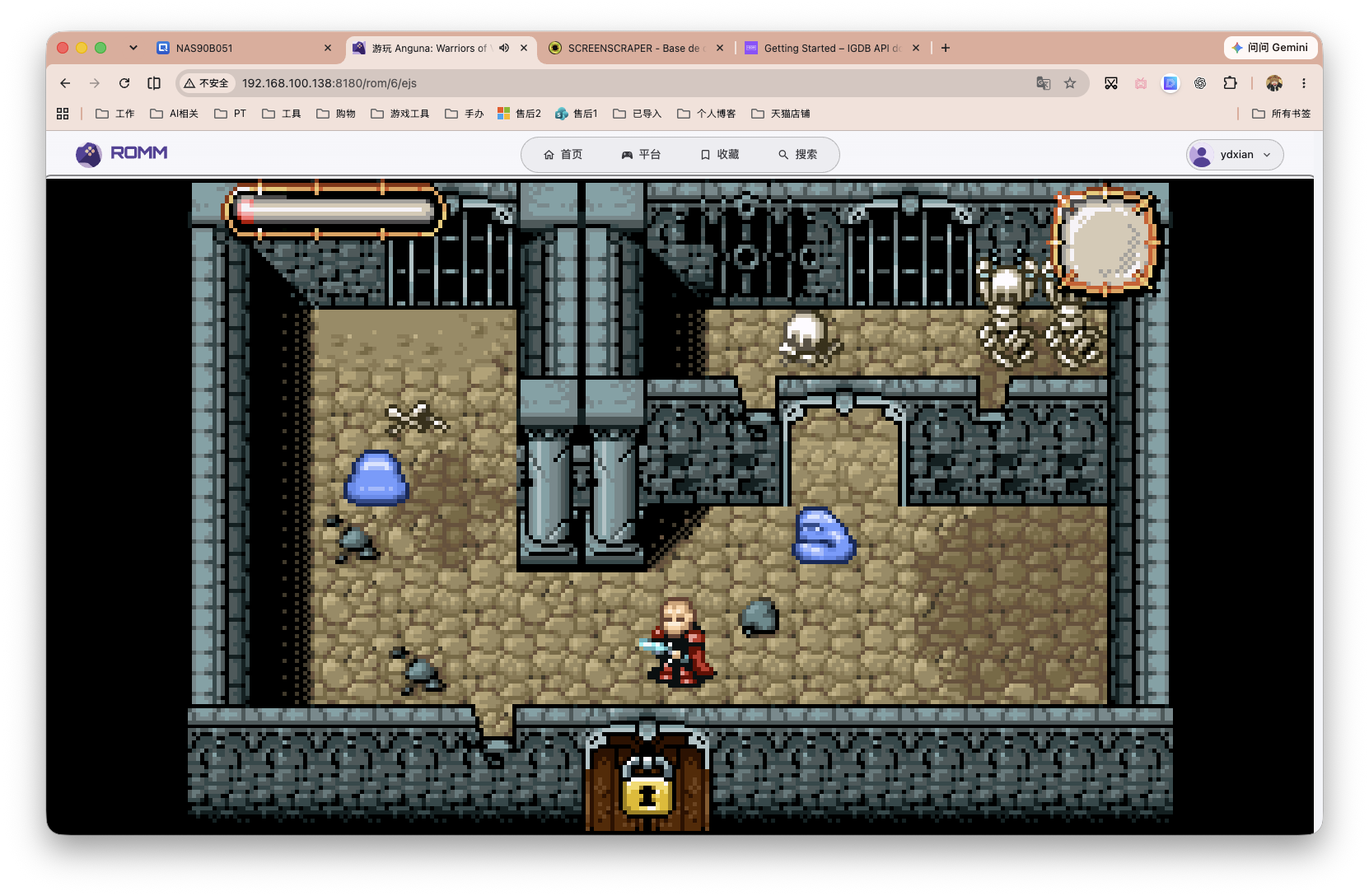Expand the ydxian user menu

(x=1235, y=155)
